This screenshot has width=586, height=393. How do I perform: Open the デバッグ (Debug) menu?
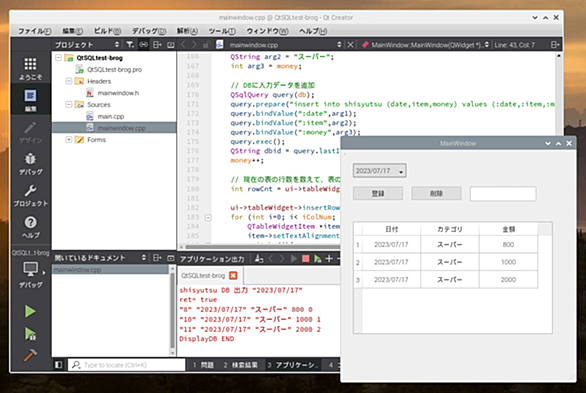point(149,31)
